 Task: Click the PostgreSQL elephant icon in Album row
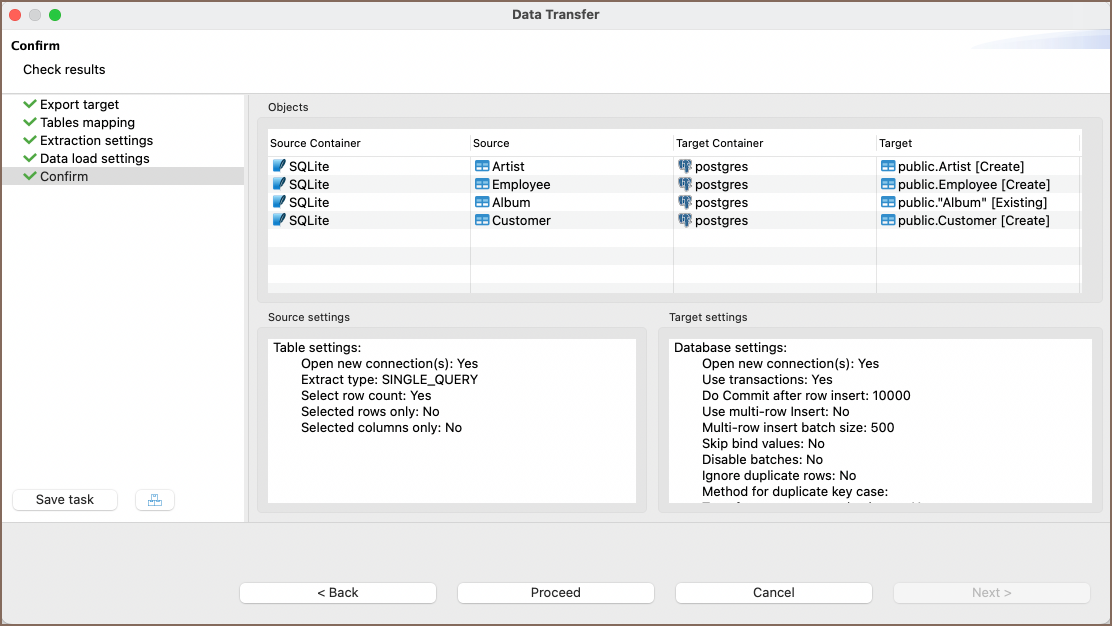685,202
